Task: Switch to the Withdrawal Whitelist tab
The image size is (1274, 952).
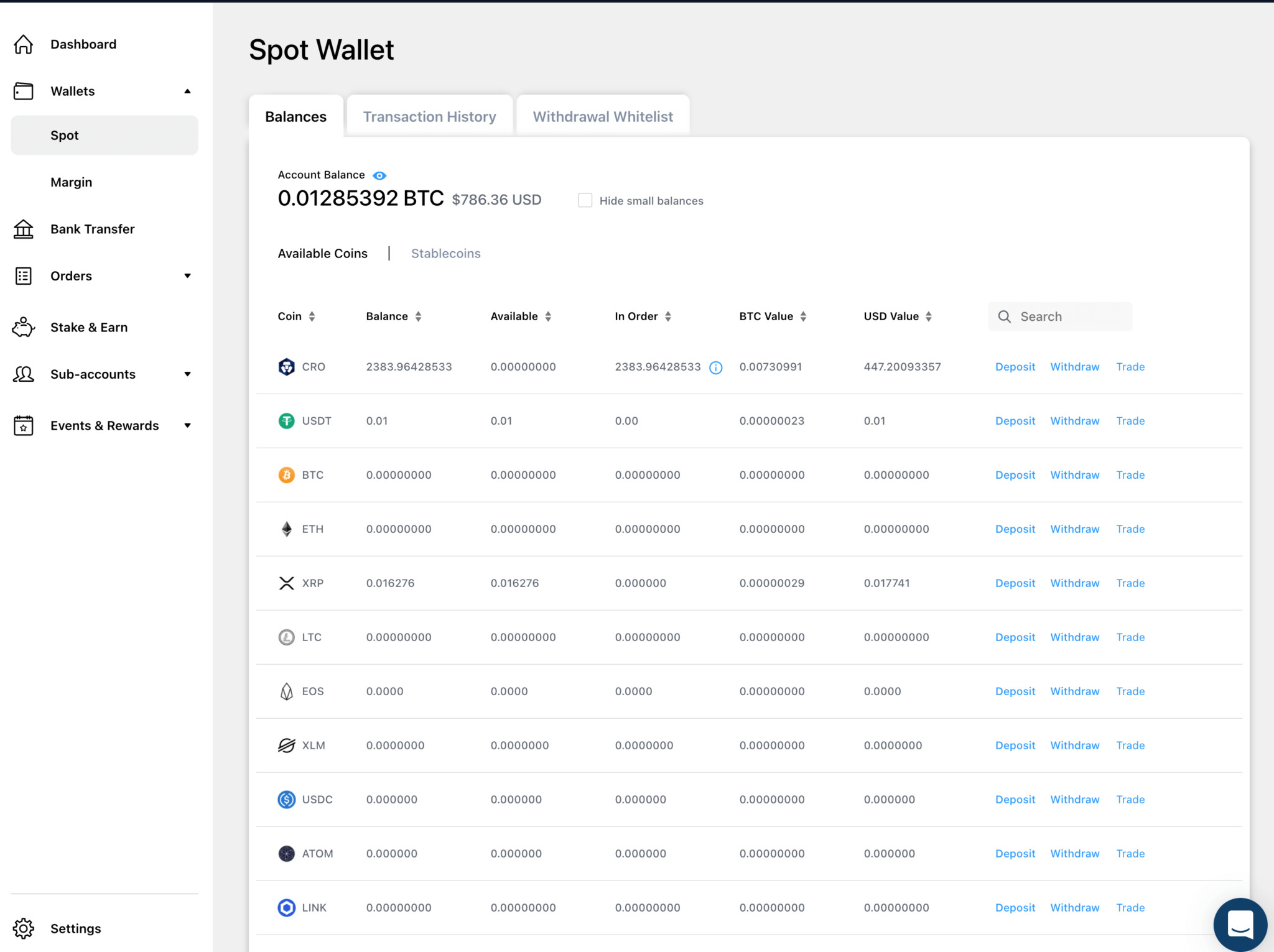Action: click(x=603, y=116)
